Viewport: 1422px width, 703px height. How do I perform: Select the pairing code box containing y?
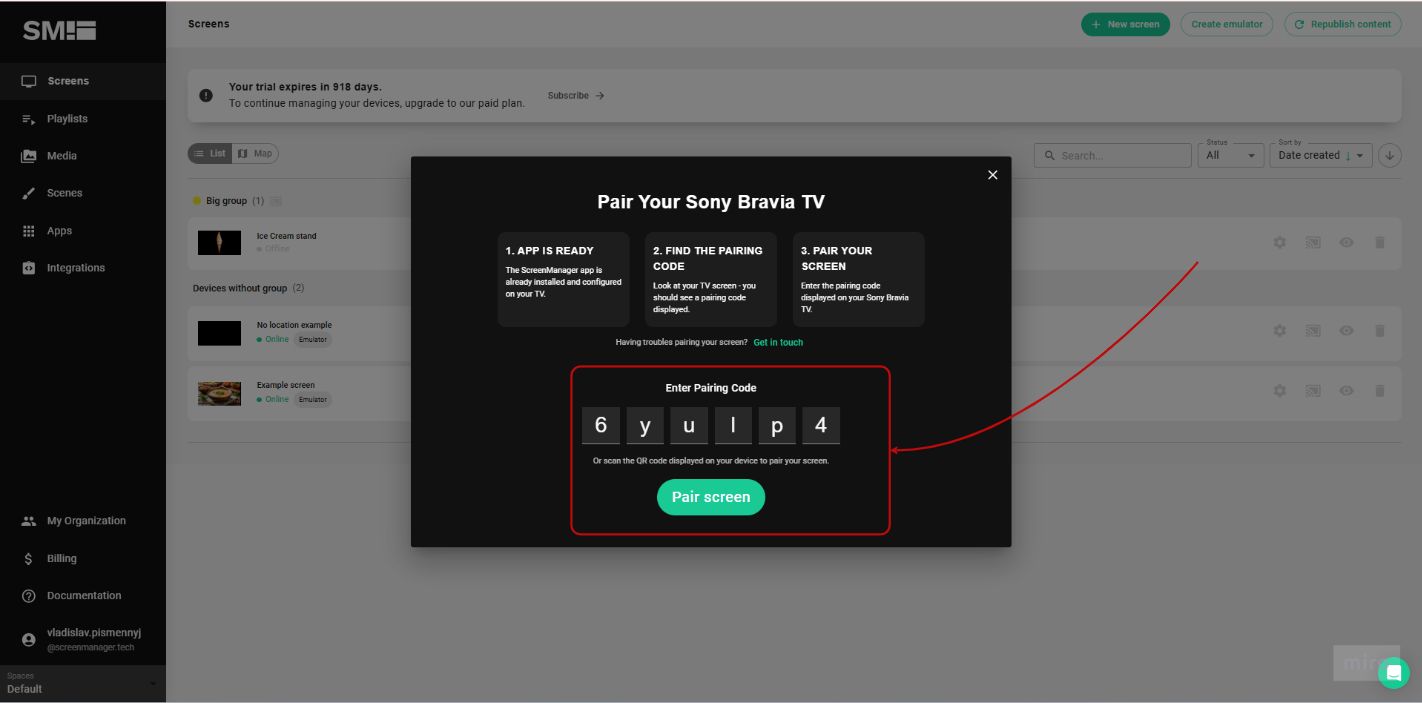[645, 426]
